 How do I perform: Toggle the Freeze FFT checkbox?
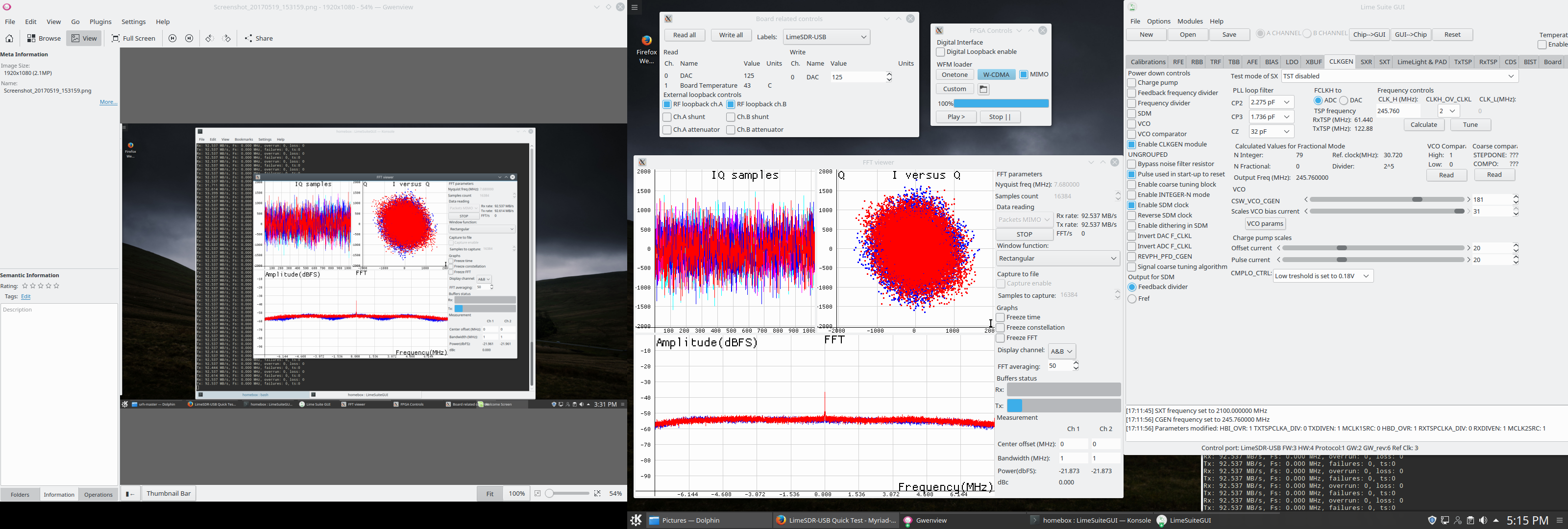pos(1000,338)
